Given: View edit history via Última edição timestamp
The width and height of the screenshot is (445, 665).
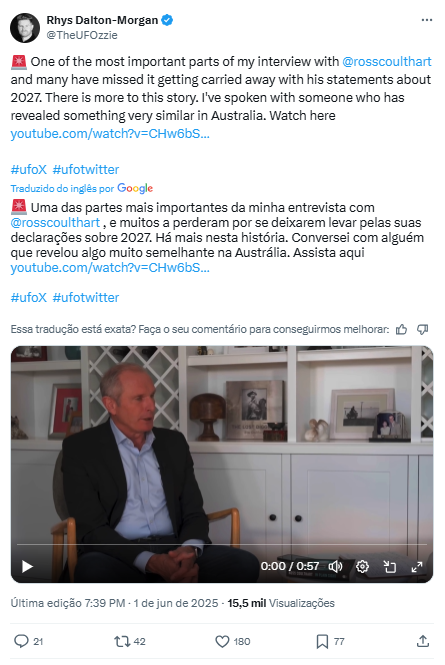Looking at the screenshot, I should point(68,603).
